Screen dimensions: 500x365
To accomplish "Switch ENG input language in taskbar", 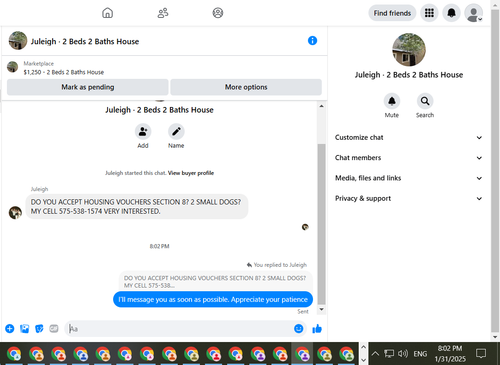I will tap(420, 354).
